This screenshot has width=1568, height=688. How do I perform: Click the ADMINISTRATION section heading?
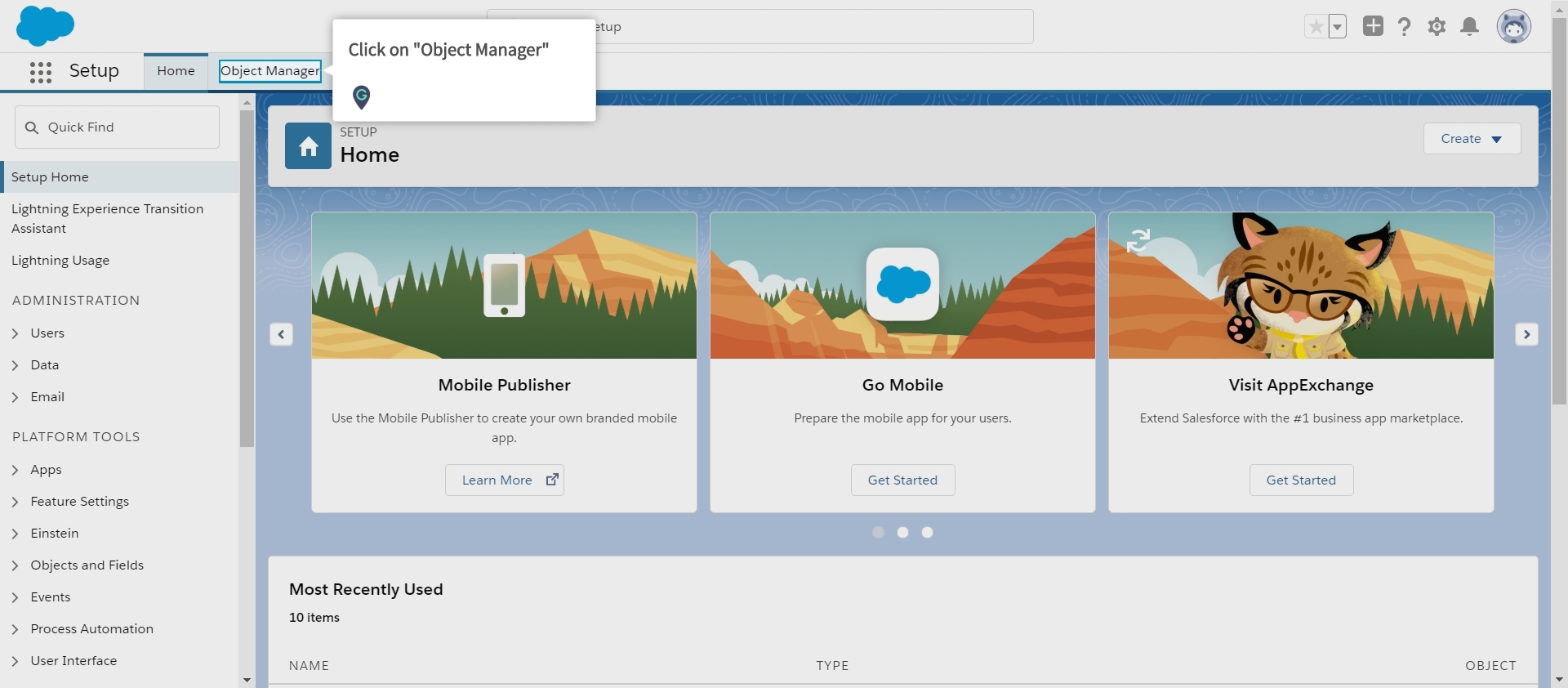76,301
